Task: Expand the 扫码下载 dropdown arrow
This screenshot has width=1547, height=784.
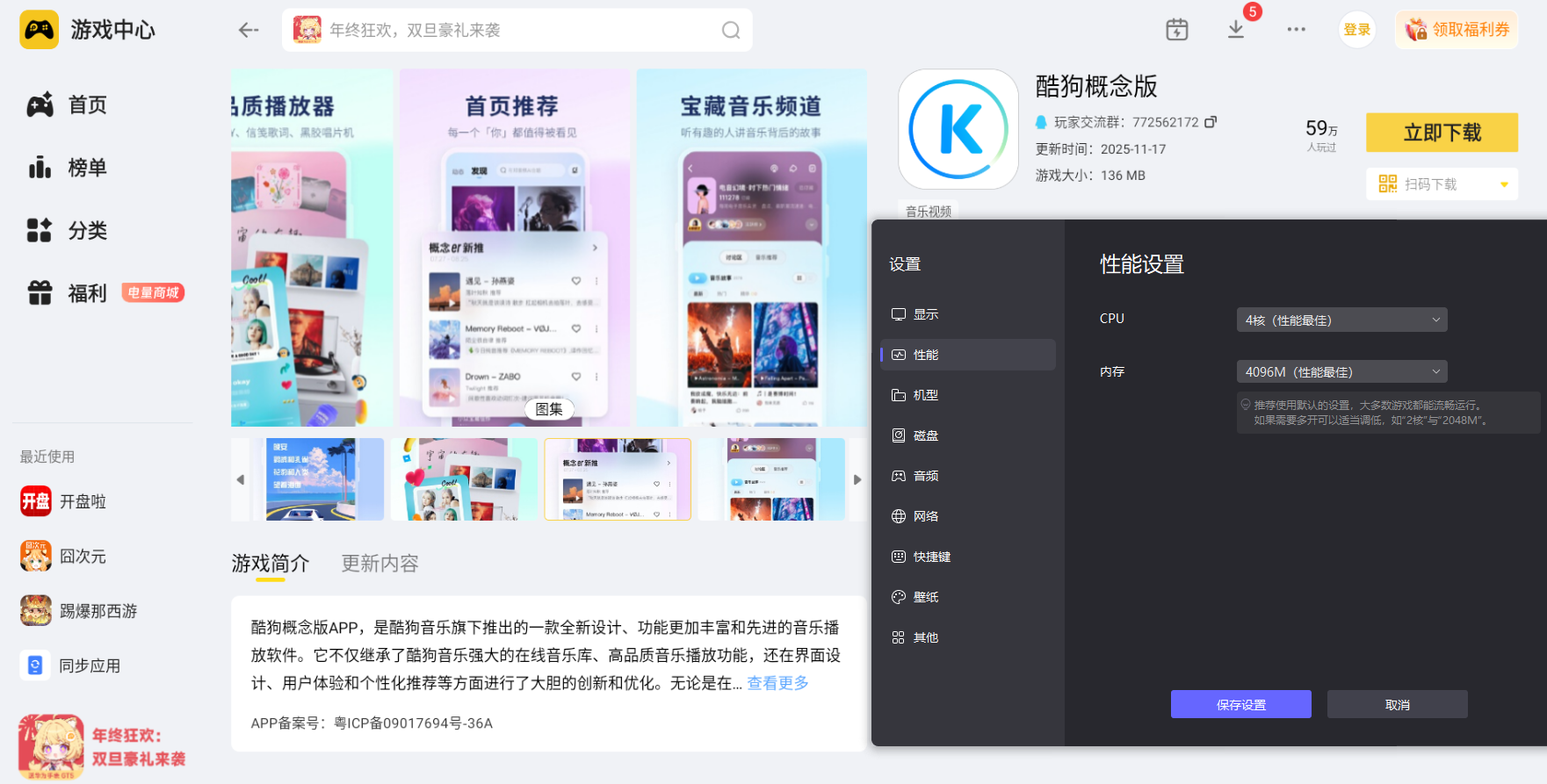Action: [1504, 184]
